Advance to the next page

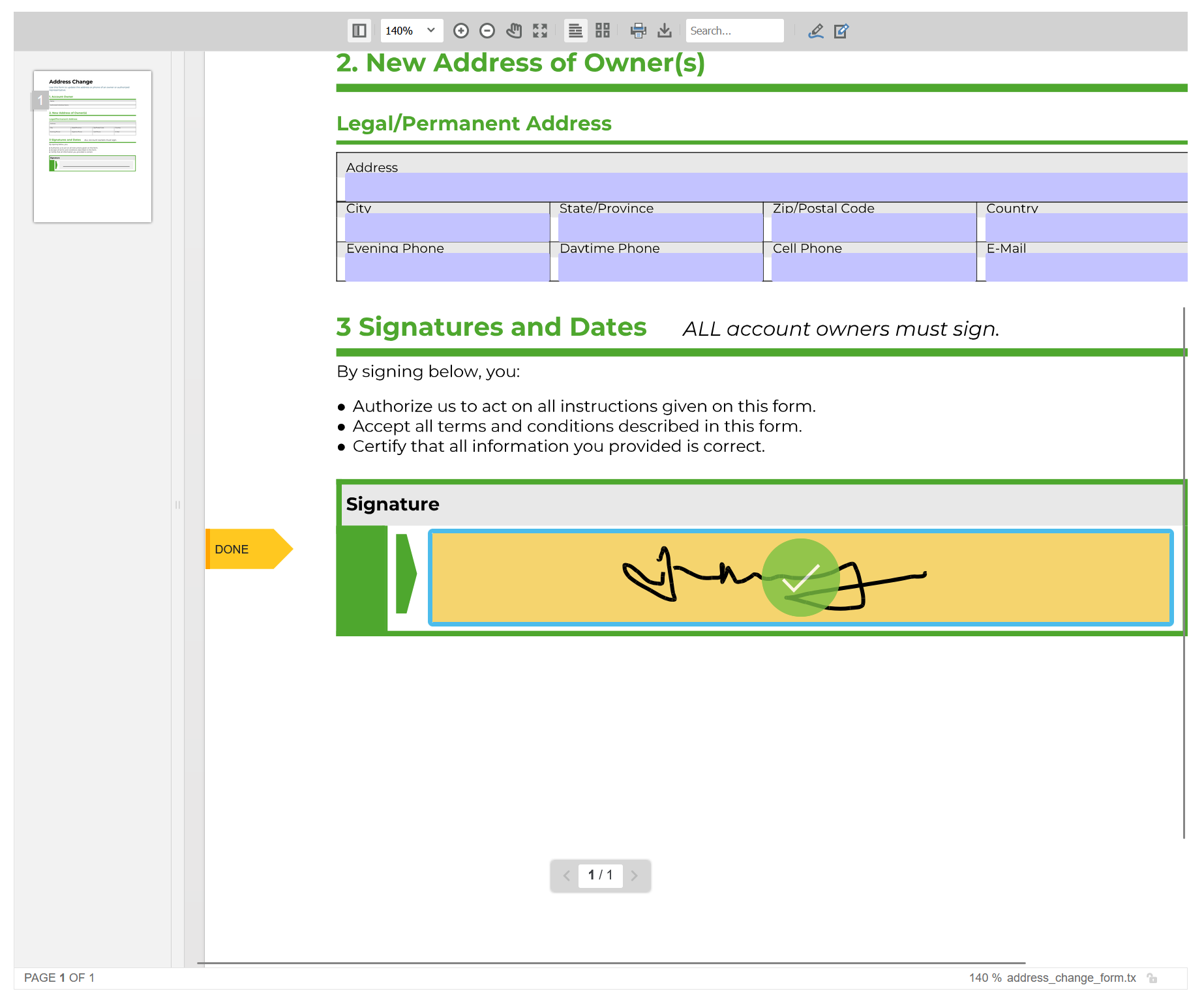(x=635, y=876)
